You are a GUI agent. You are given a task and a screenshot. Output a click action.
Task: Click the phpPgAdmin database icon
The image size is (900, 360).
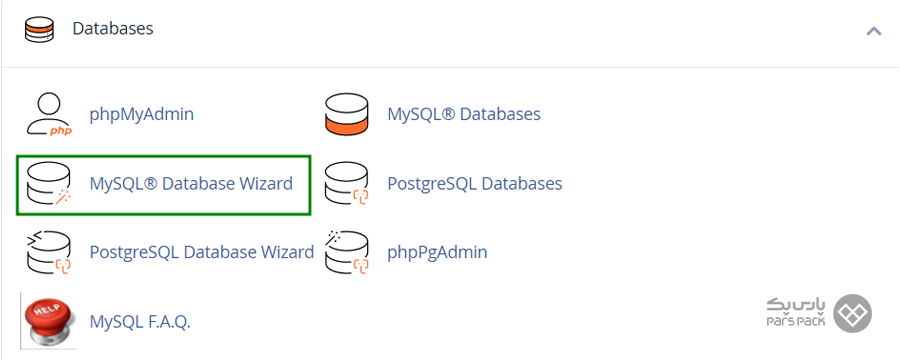346,252
